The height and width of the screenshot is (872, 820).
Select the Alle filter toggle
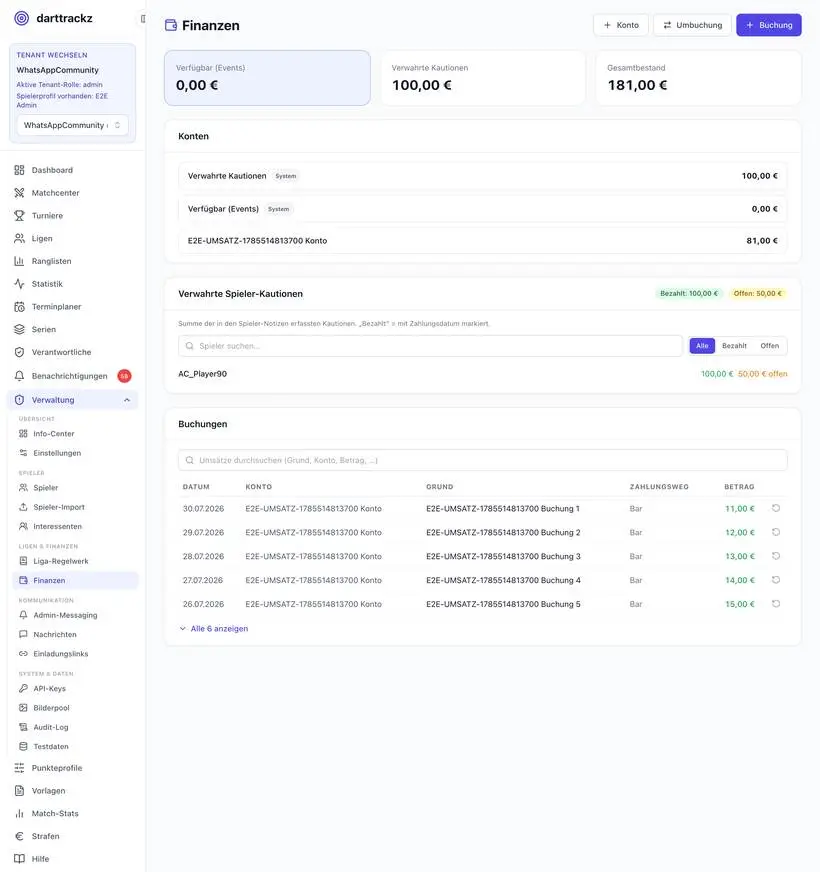point(702,346)
